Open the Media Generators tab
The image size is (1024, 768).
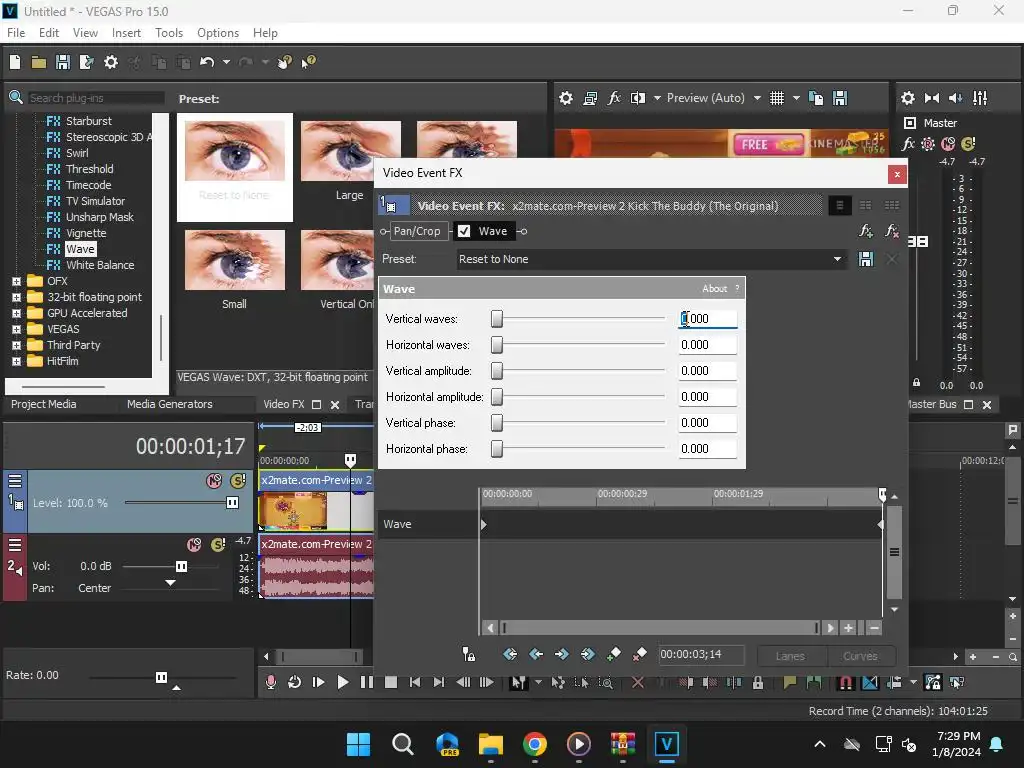click(170, 404)
